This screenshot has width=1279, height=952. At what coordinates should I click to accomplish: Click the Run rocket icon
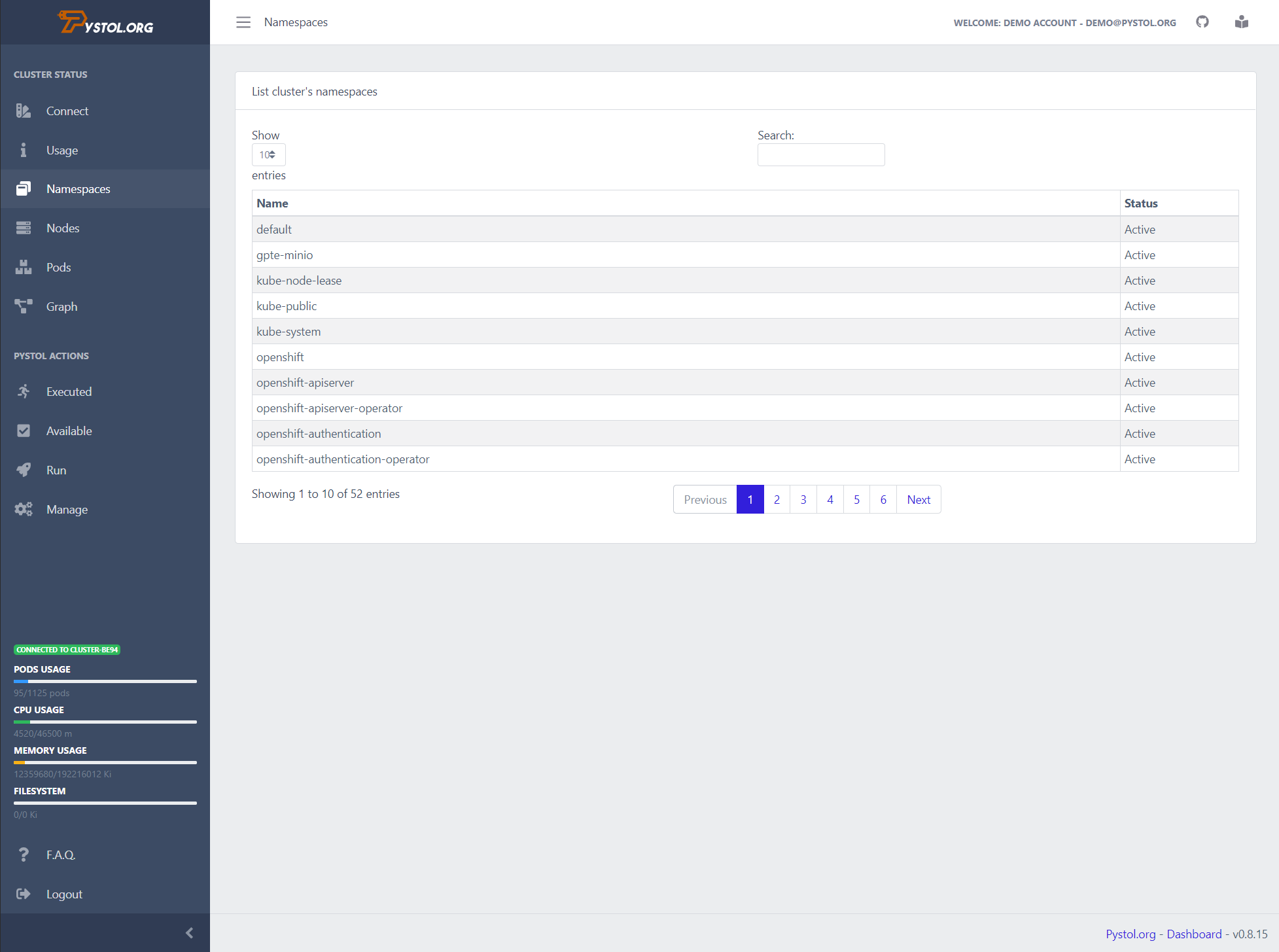coord(24,470)
